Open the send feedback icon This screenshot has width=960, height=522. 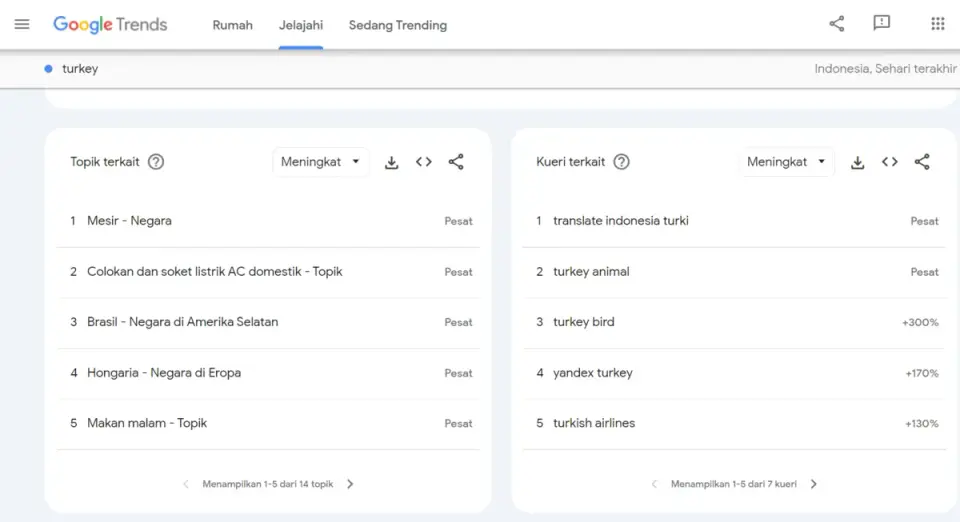882,23
